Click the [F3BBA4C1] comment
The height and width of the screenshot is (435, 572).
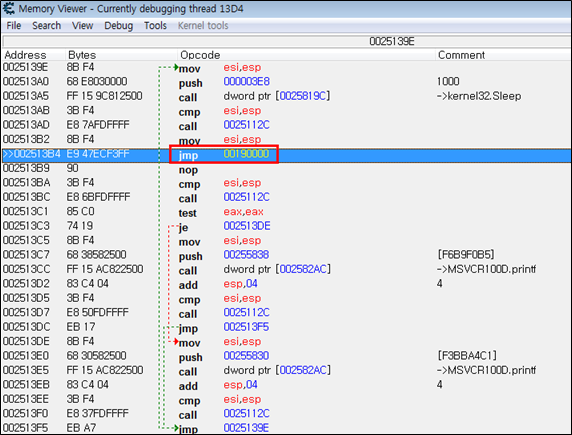click(467, 356)
